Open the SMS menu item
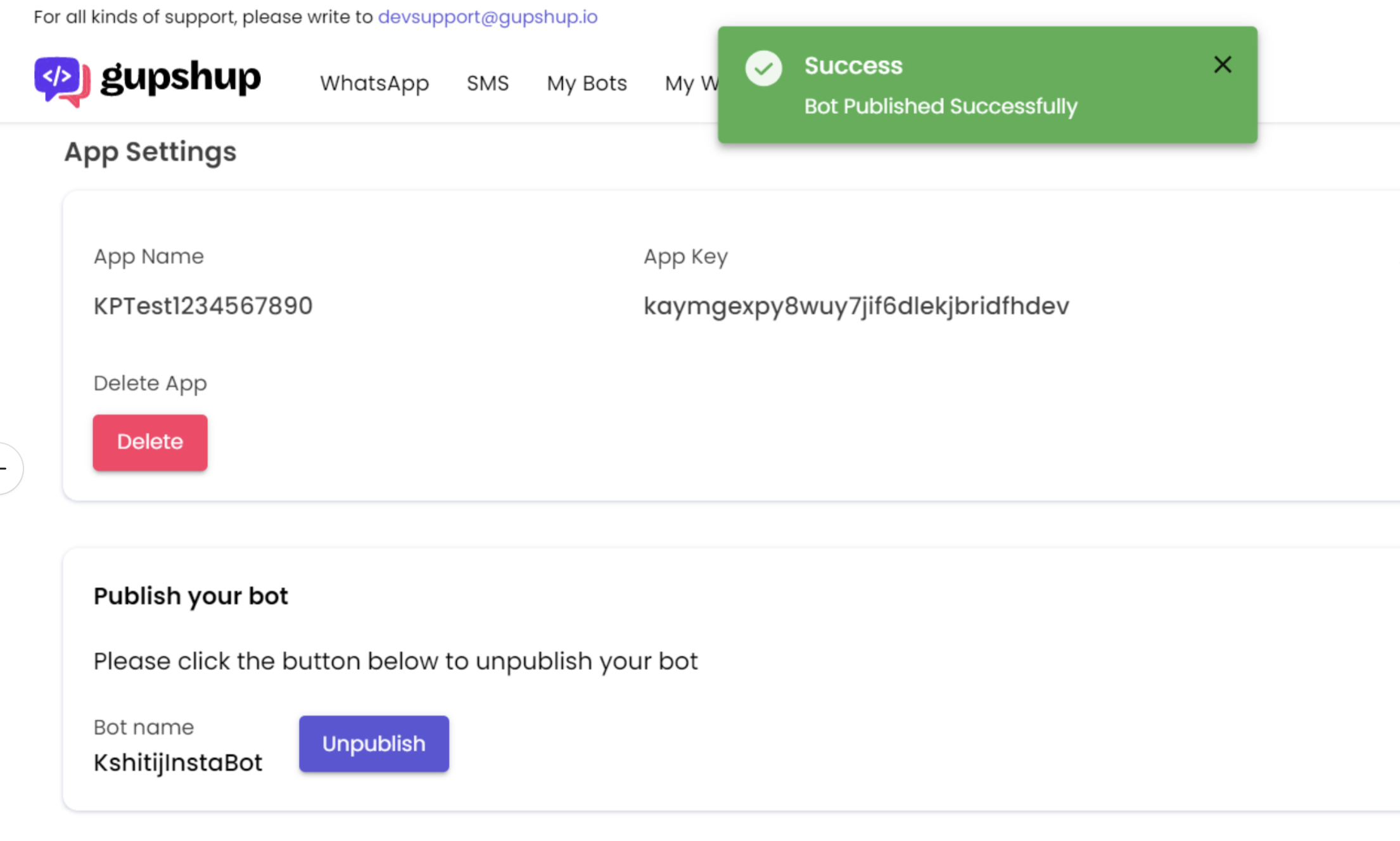 click(x=487, y=83)
